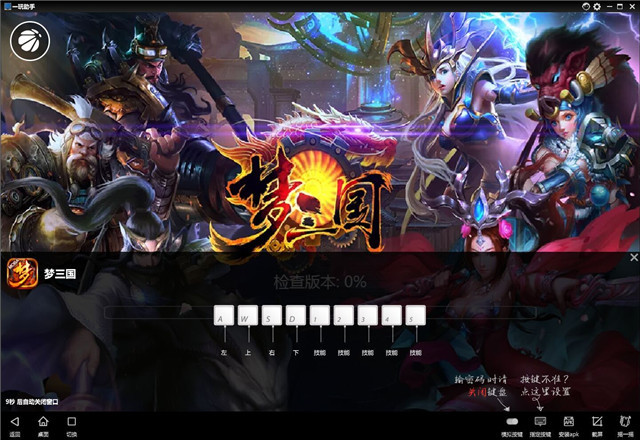Click the S key mapped to 右

tap(272, 316)
